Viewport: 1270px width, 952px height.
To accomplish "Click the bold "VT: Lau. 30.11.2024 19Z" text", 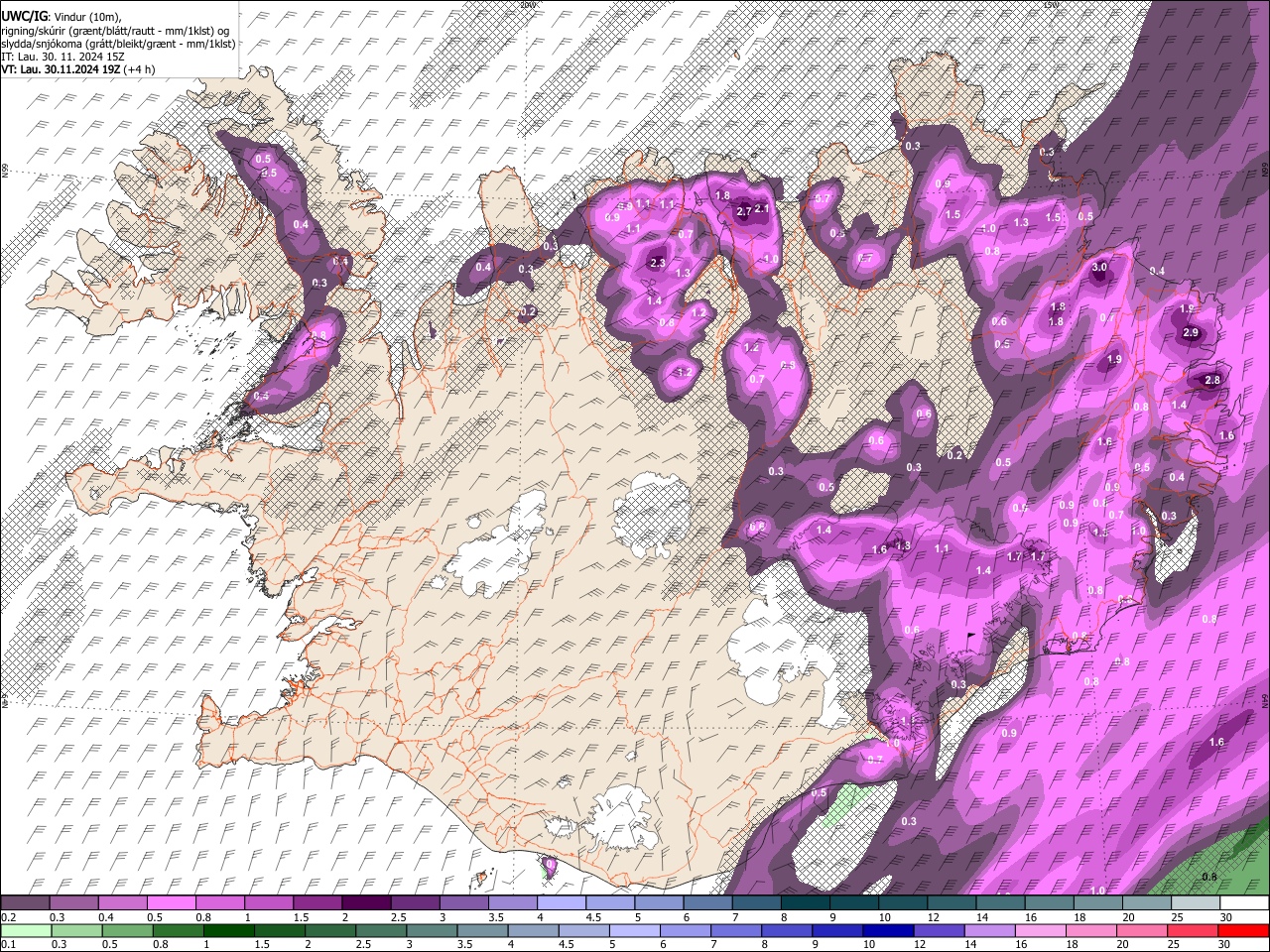I will [61, 69].
